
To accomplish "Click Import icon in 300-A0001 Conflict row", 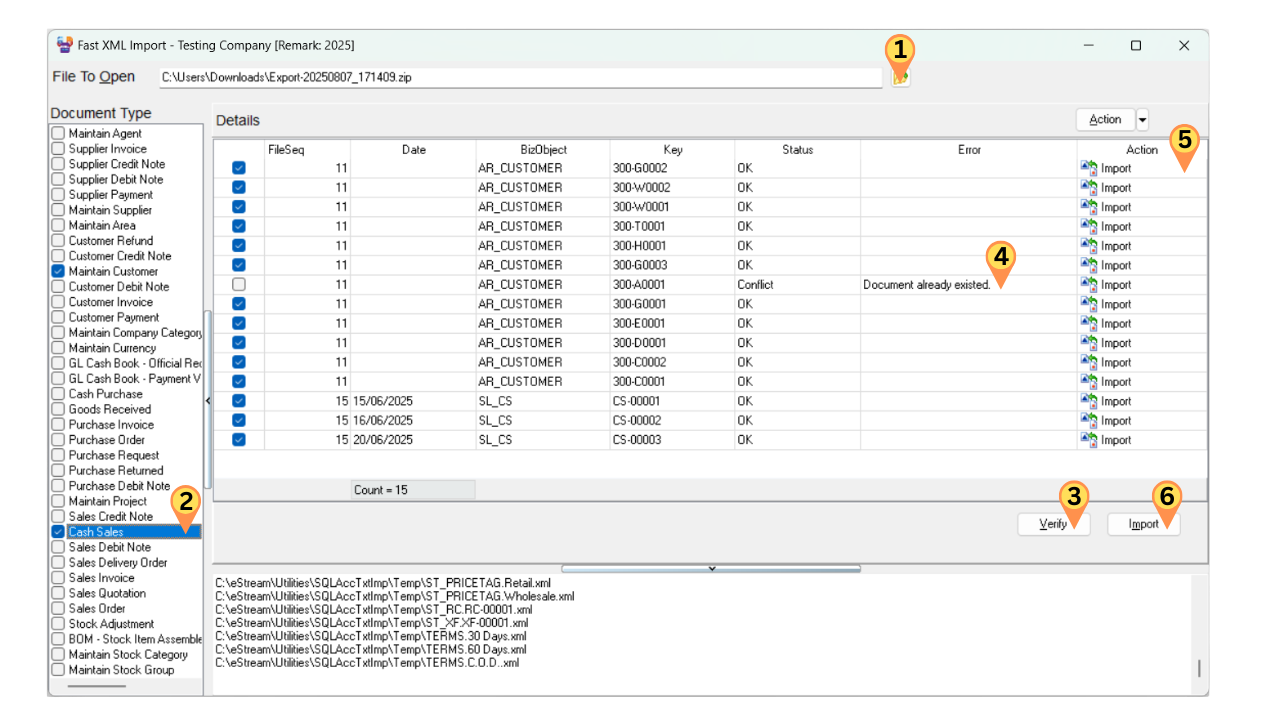I will click(1089, 285).
